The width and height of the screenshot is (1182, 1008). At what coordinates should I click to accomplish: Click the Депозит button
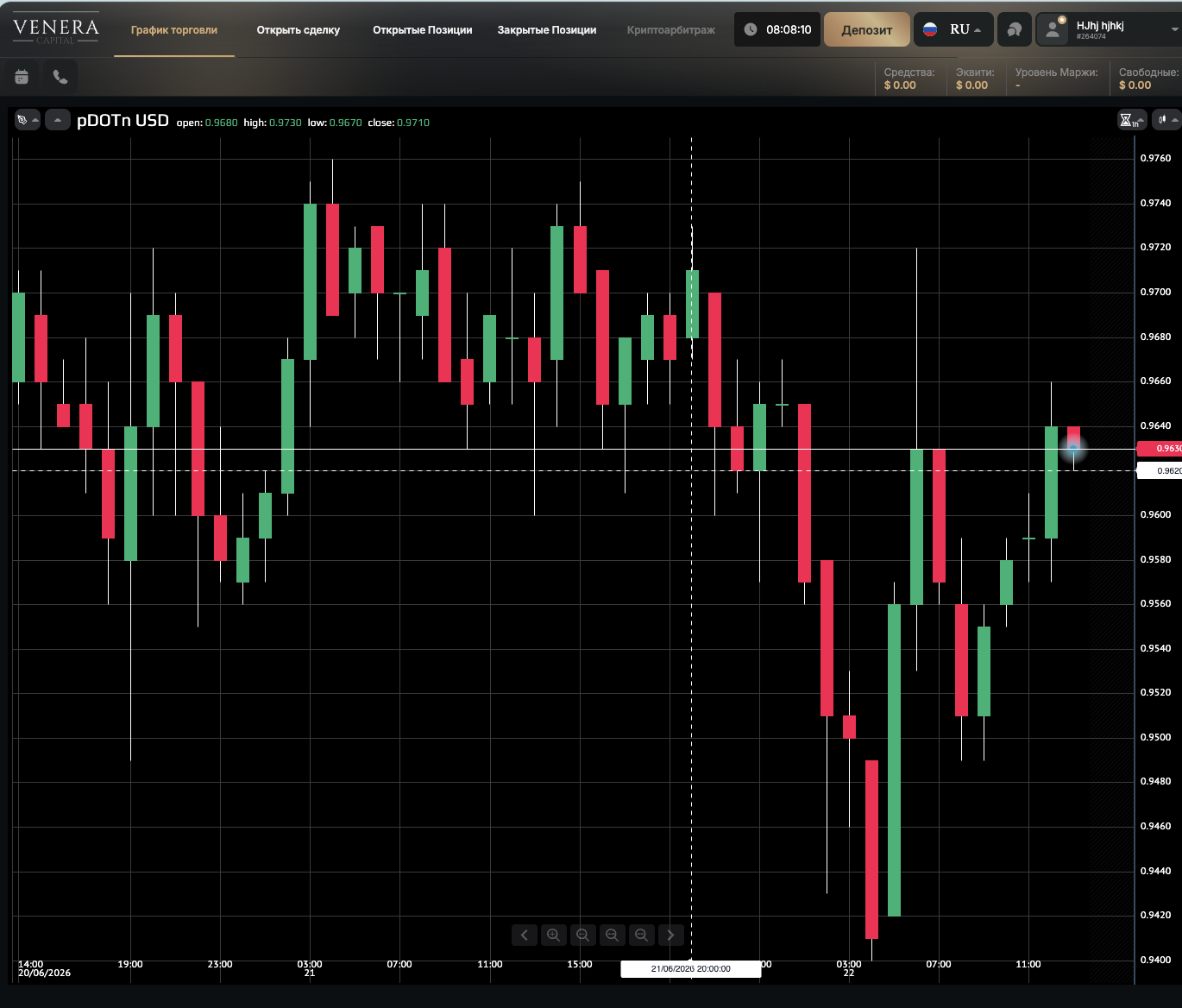point(867,29)
